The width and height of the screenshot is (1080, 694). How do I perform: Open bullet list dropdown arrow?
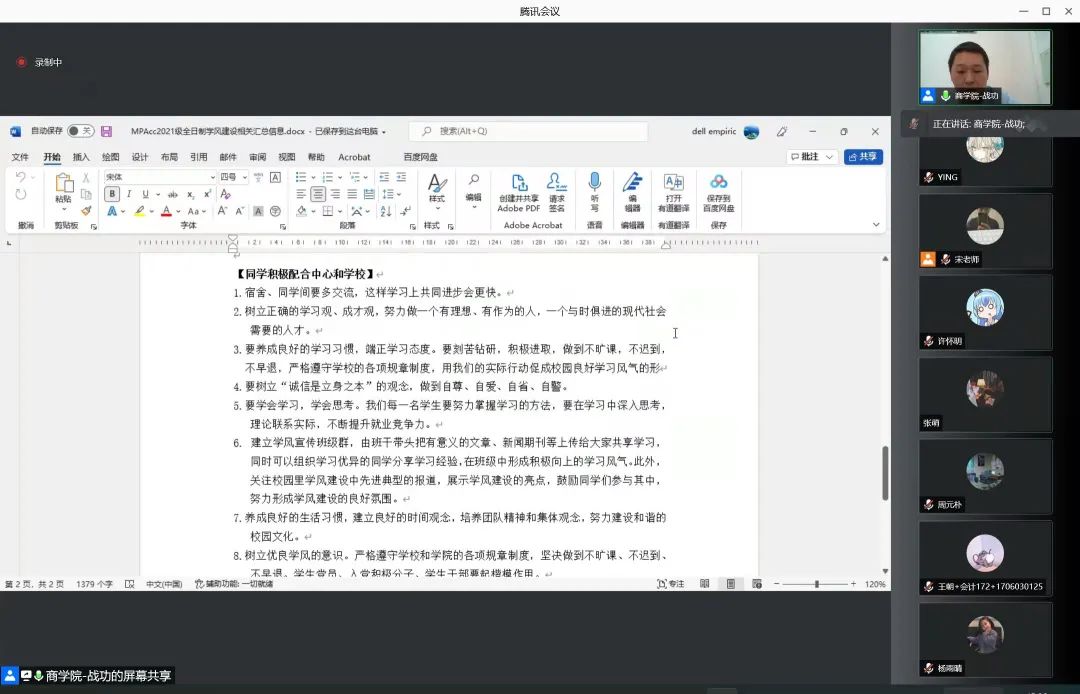(313, 177)
